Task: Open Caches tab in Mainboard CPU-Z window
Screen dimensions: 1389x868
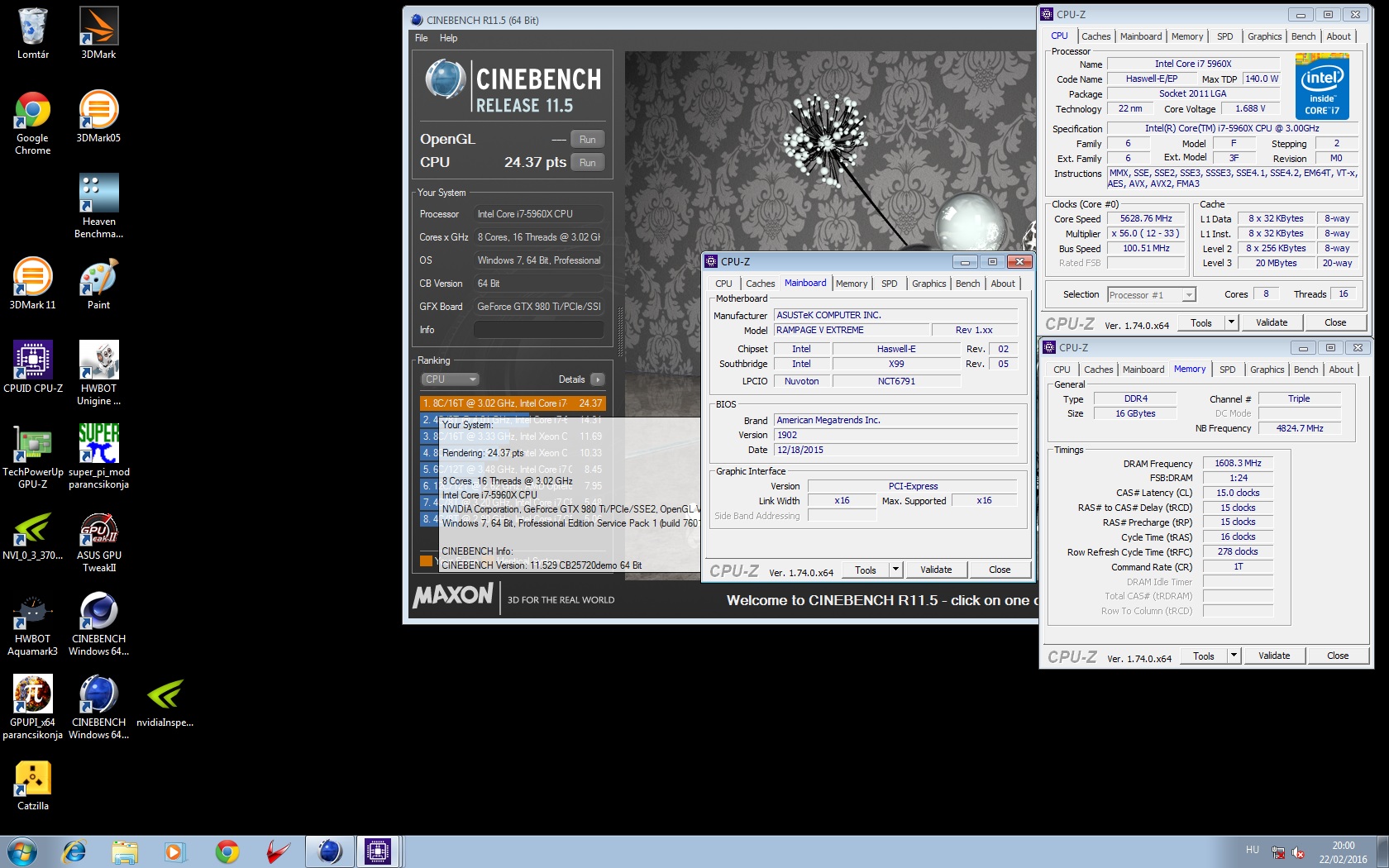Action: point(760,284)
